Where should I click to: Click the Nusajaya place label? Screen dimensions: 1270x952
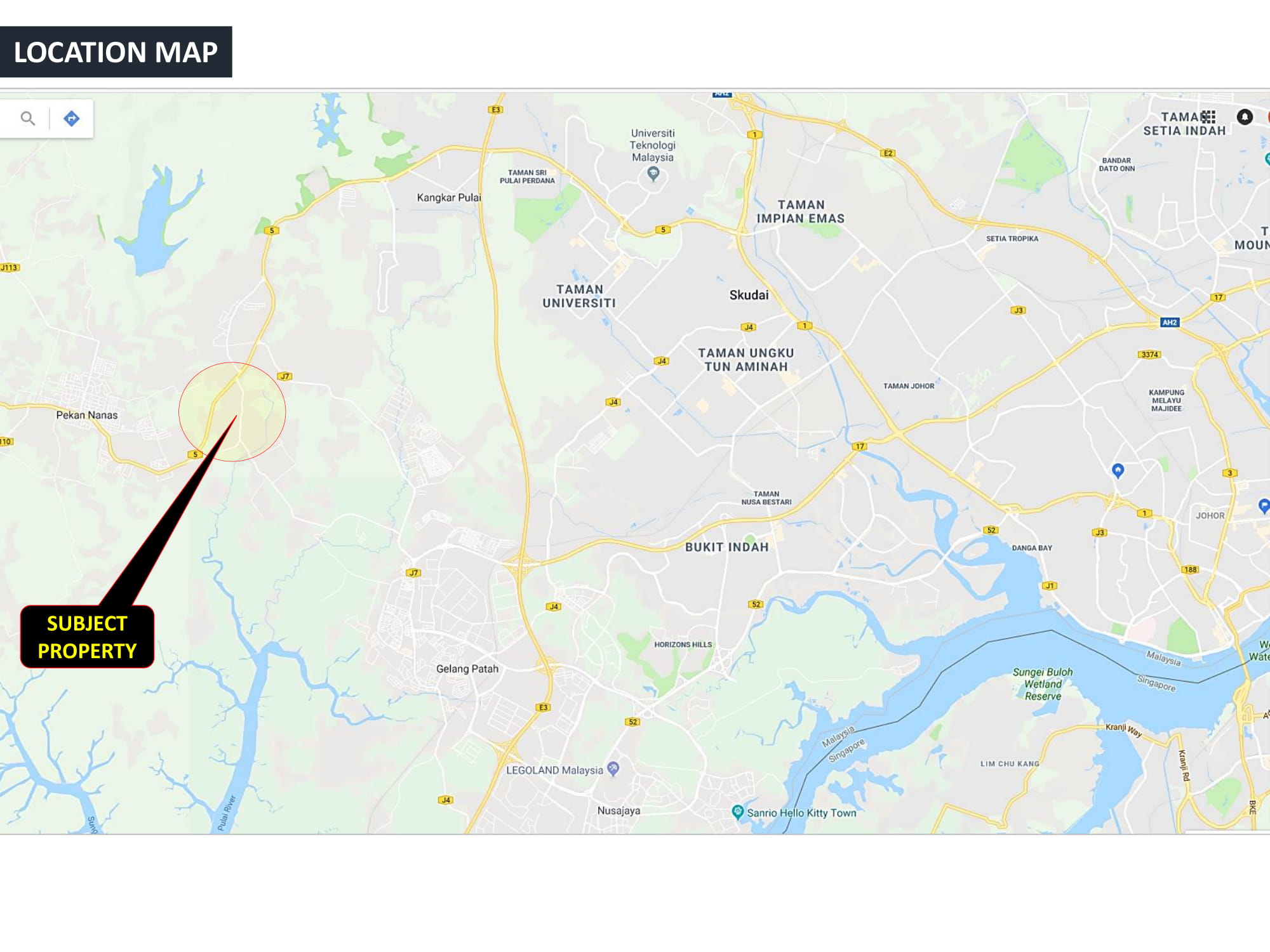(618, 810)
